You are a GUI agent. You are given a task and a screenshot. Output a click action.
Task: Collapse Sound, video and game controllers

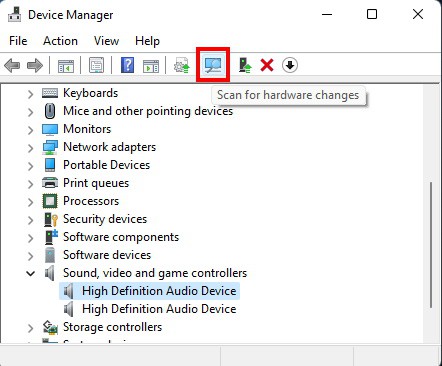tap(30, 274)
